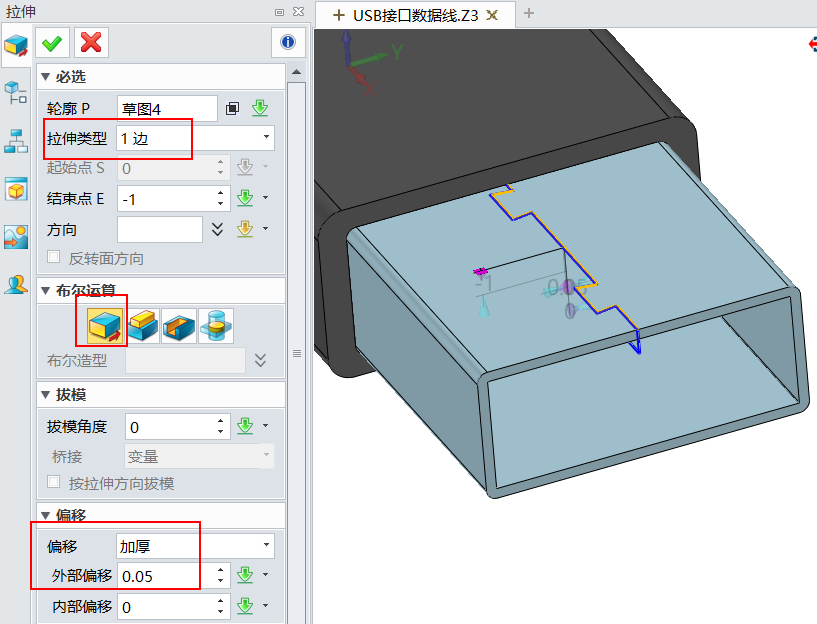The height and width of the screenshot is (624, 817).
Task: Select the intersect (交运算) boolean operation icon
Action: (216, 325)
